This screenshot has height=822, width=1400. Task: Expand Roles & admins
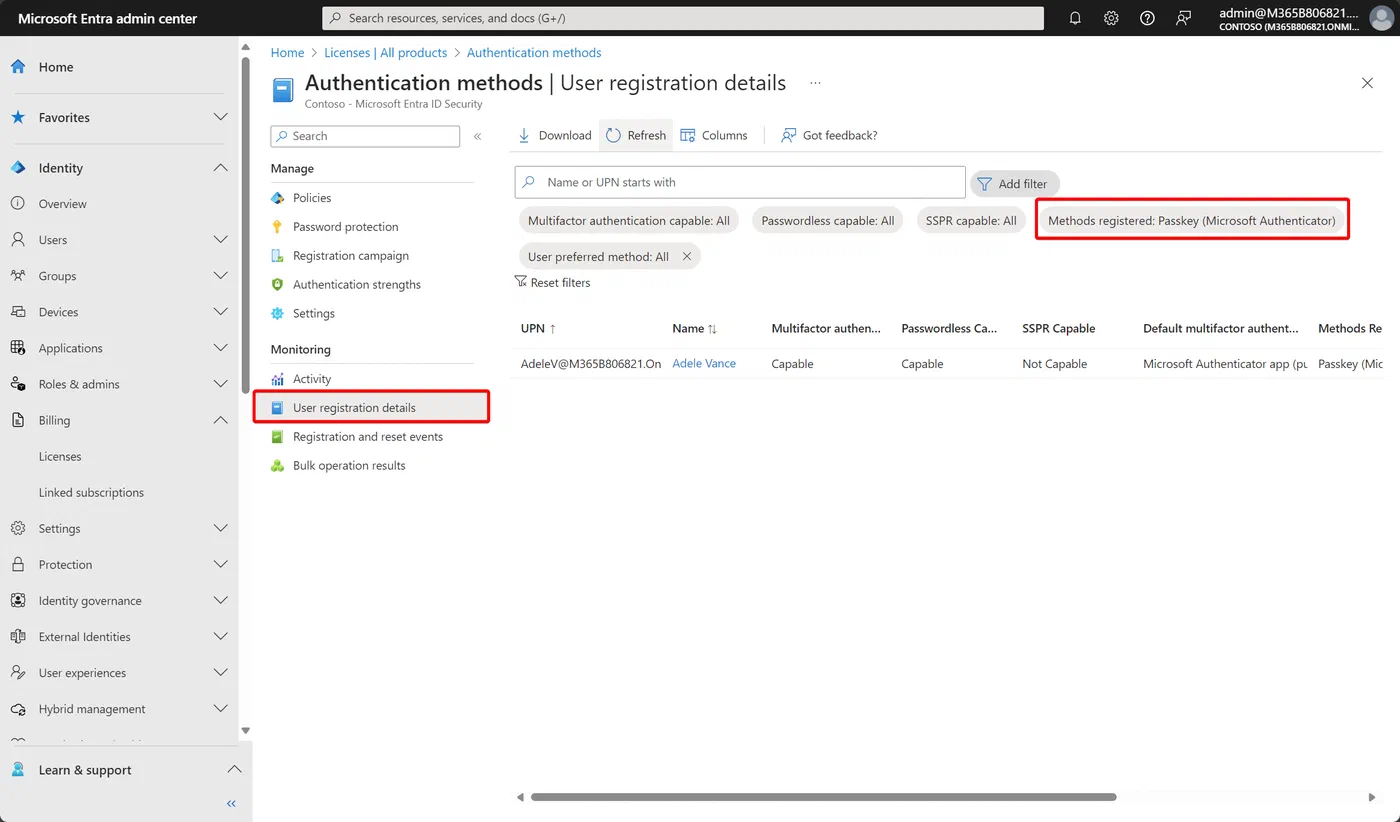(221, 384)
